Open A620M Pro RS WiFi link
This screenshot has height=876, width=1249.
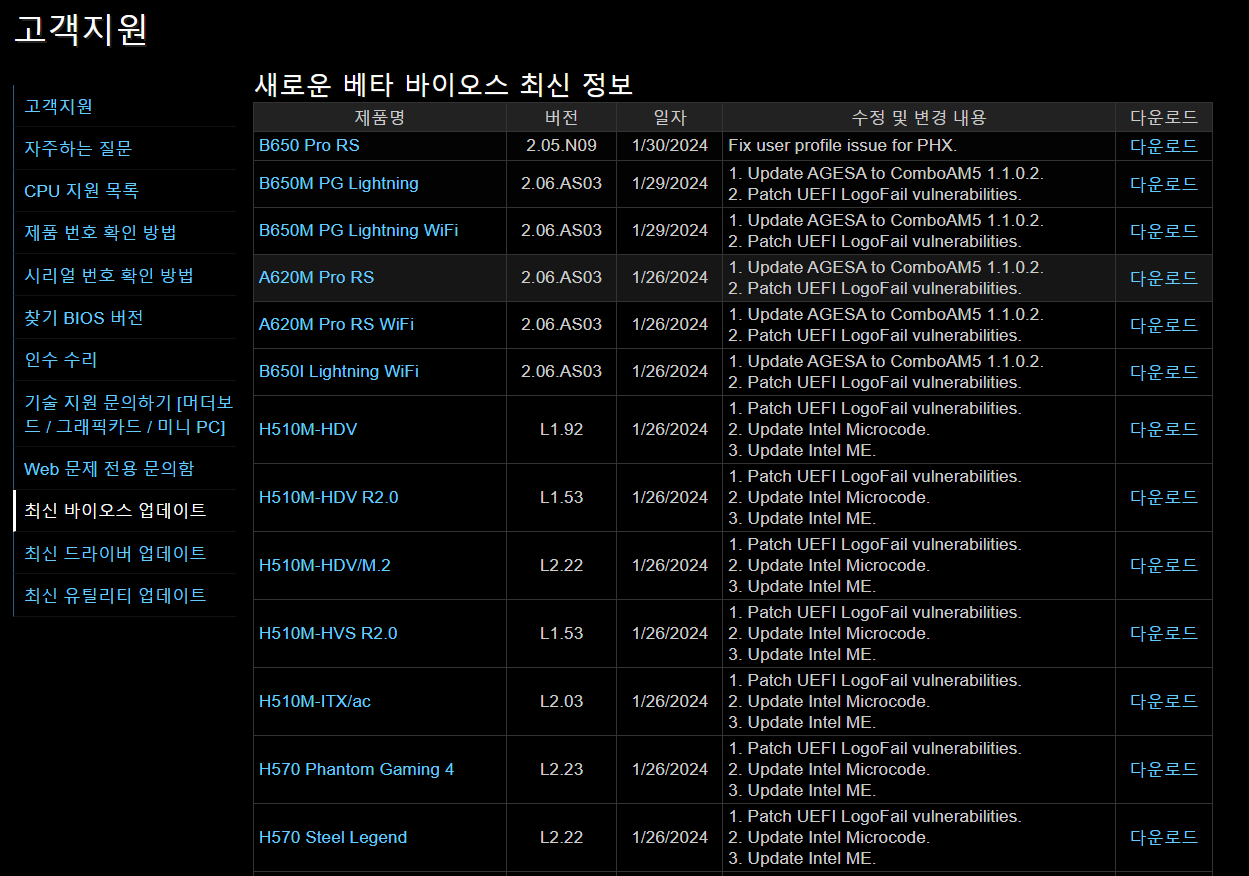pyautogui.click(x=336, y=324)
